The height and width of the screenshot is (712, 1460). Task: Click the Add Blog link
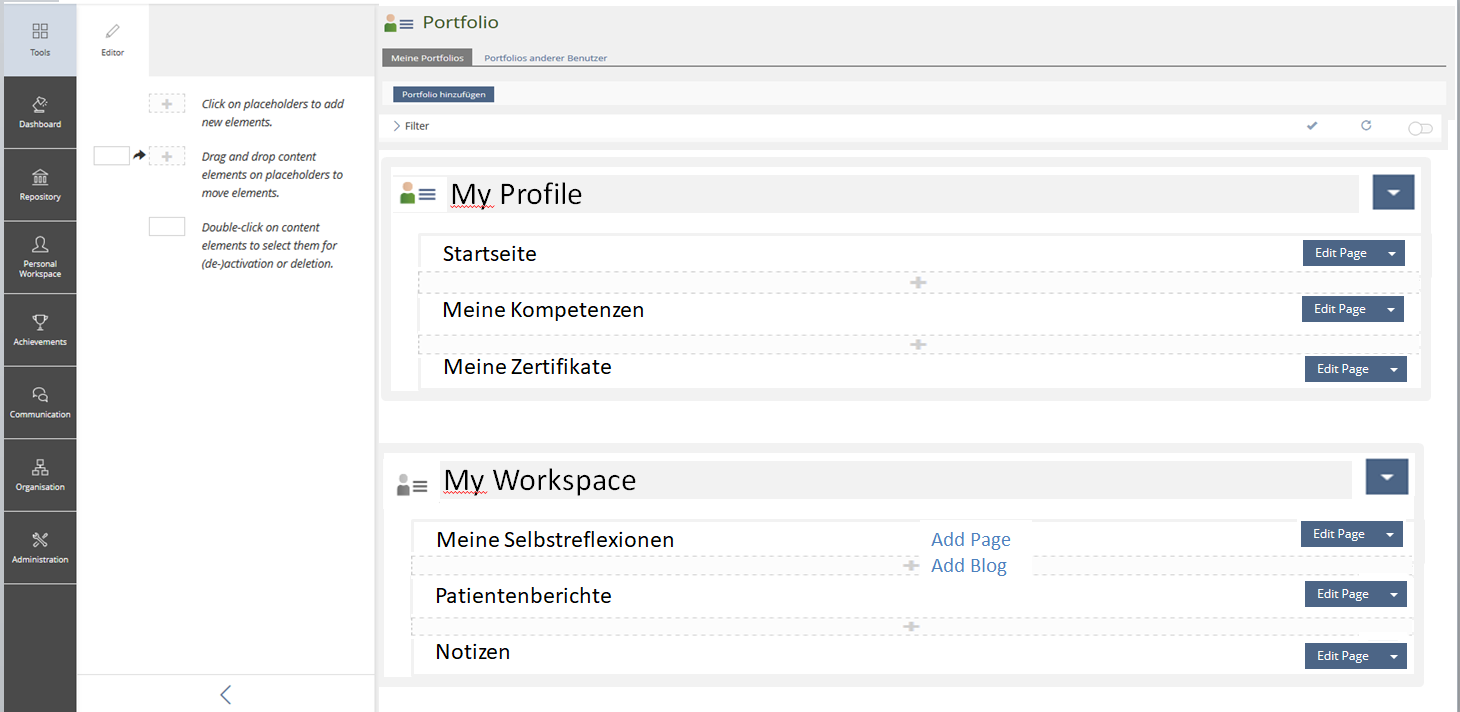pos(968,566)
